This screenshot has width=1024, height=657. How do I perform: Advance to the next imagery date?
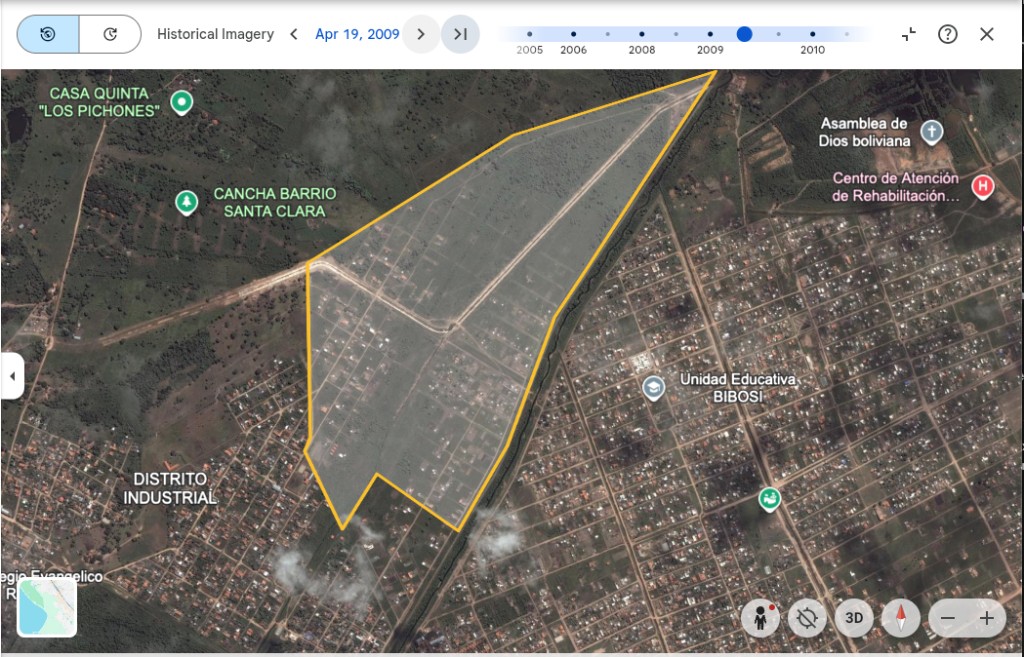[421, 34]
